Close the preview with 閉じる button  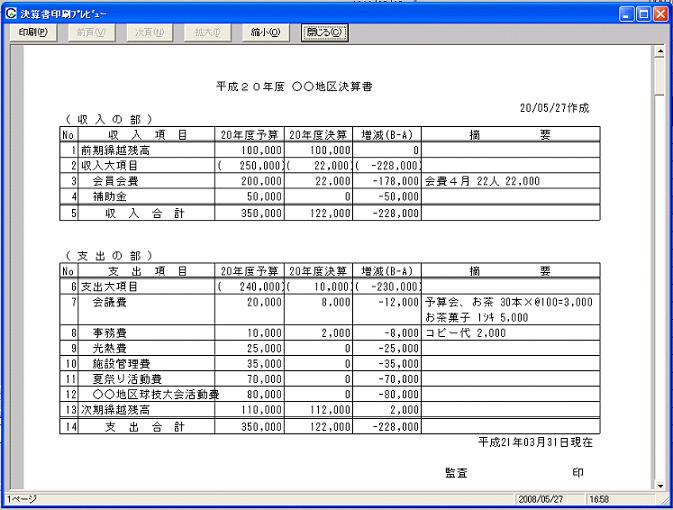tap(325, 32)
